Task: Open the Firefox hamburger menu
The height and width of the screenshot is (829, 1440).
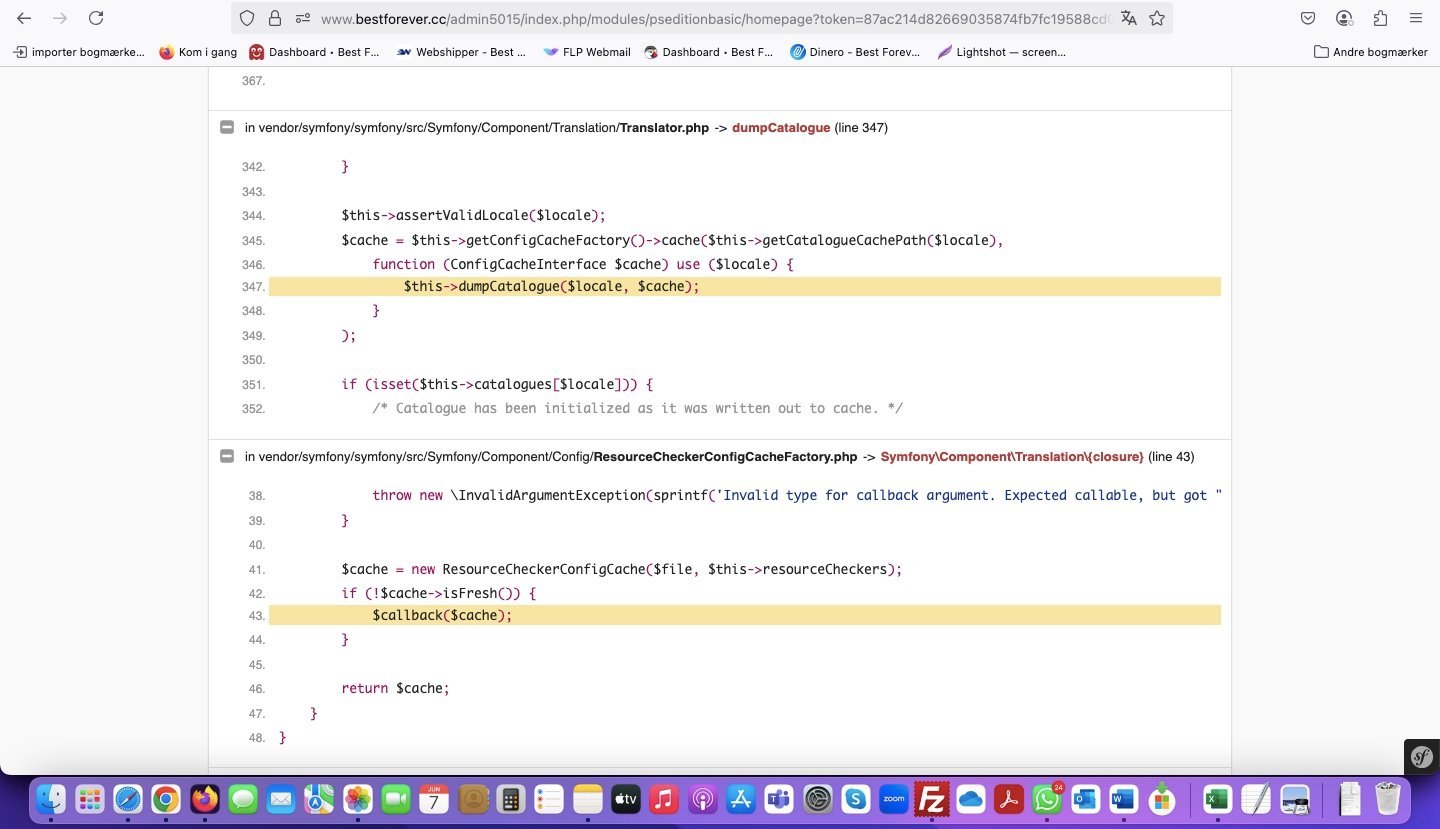Action: (x=1416, y=18)
